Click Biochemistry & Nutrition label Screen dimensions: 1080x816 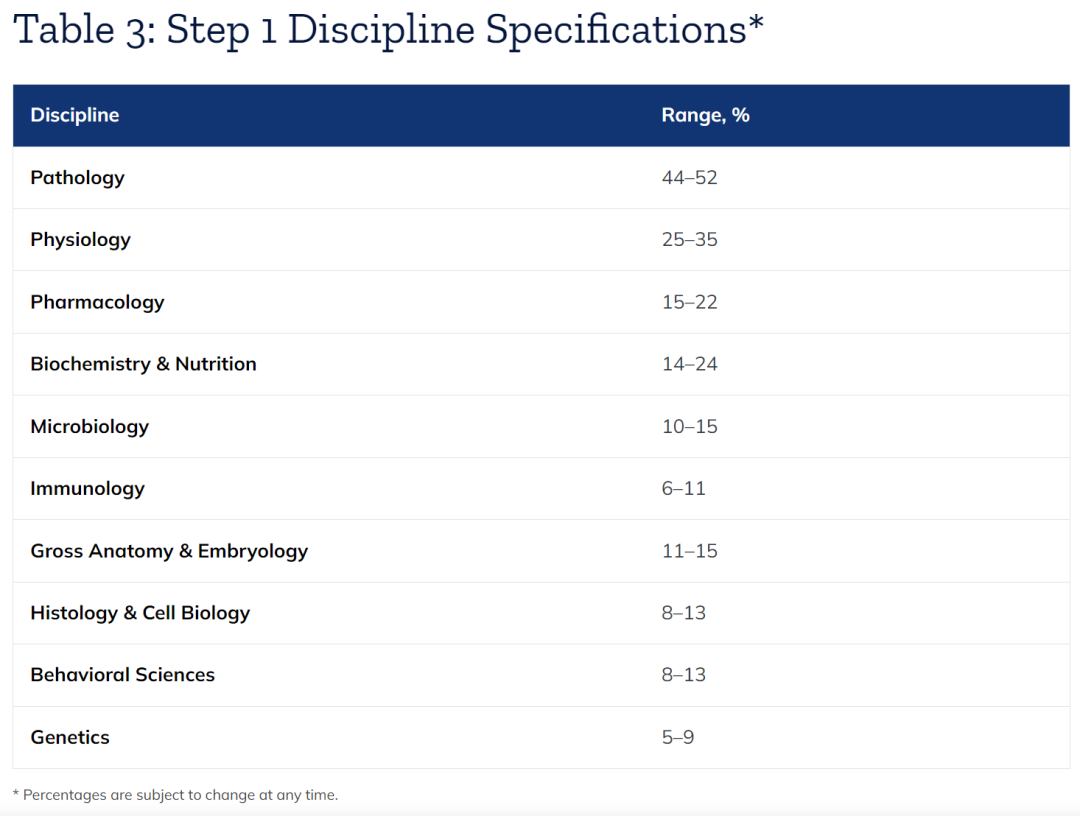pyautogui.click(x=143, y=364)
